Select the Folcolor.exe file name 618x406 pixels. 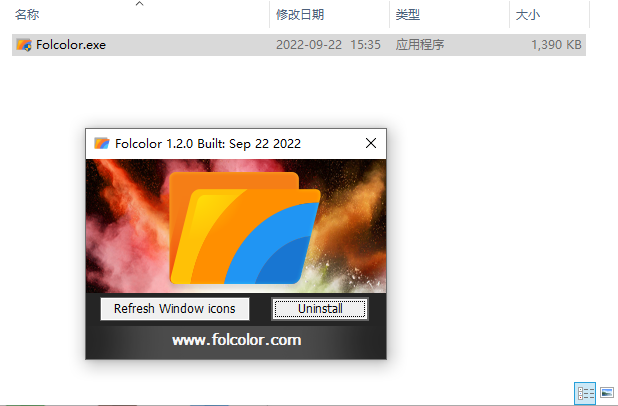71,45
